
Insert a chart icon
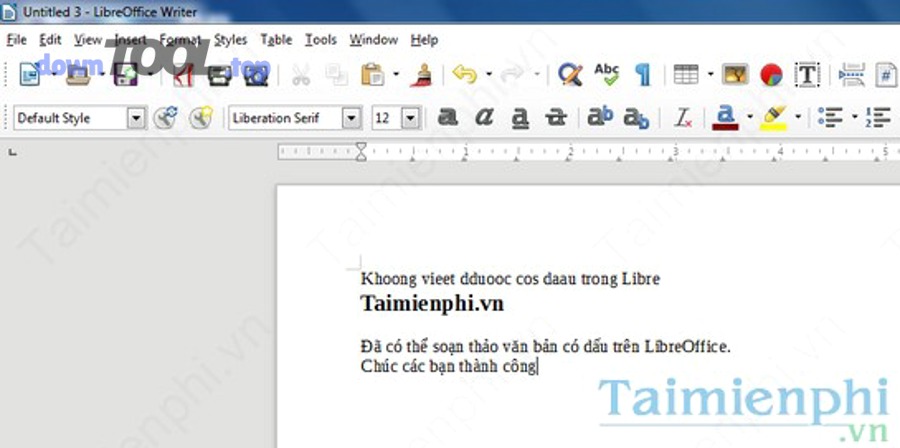(771, 75)
